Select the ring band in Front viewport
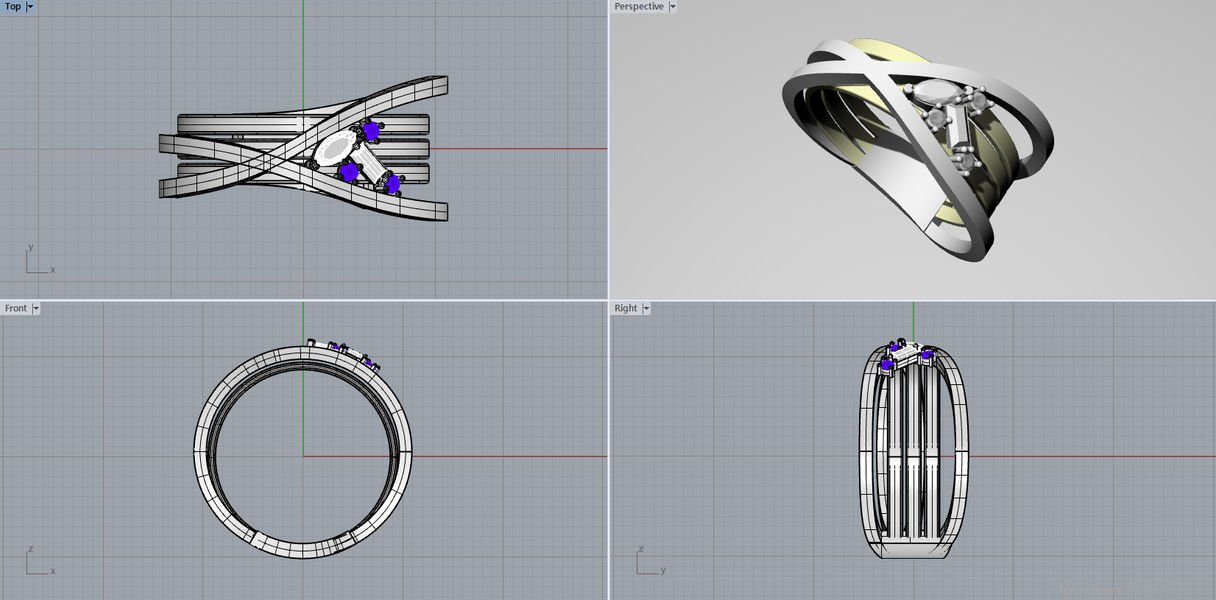The height and width of the screenshot is (600, 1216). point(302,451)
